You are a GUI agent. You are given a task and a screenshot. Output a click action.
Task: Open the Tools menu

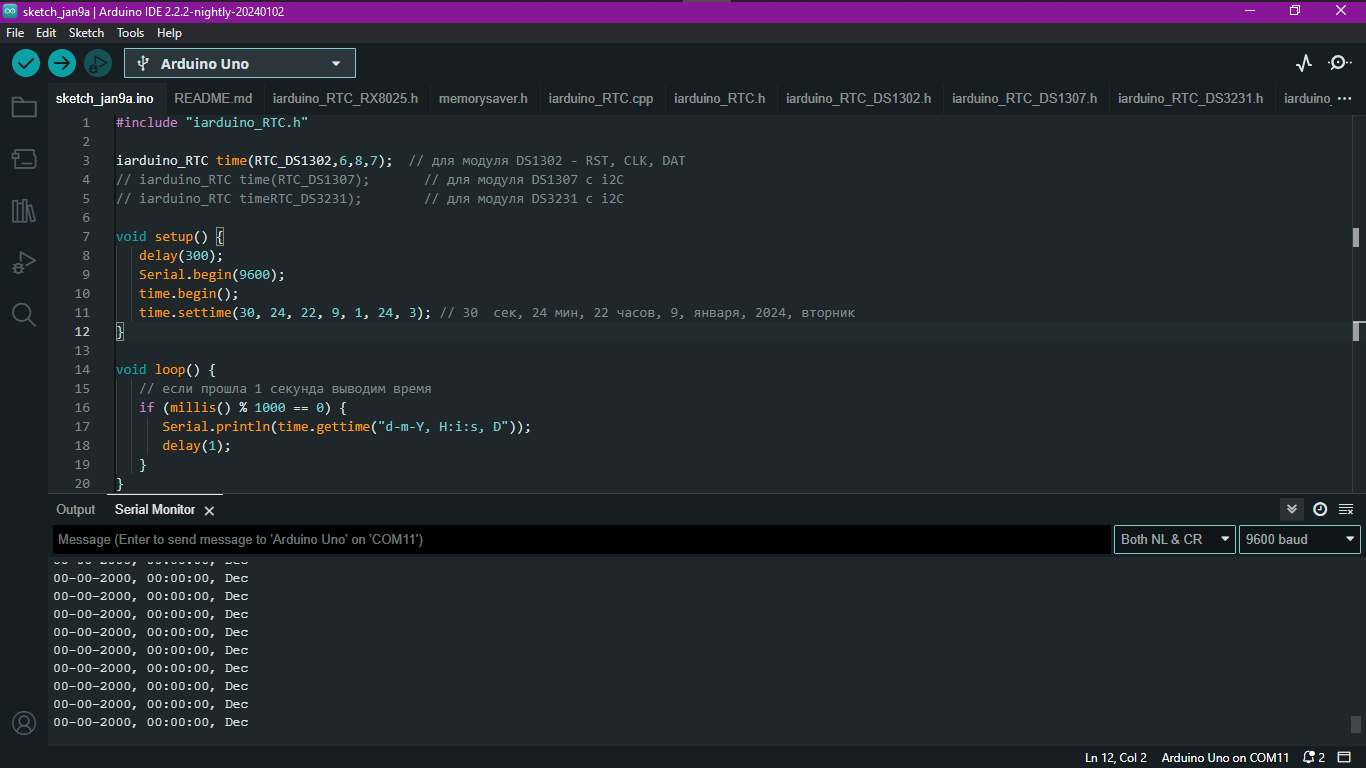pos(130,33)
